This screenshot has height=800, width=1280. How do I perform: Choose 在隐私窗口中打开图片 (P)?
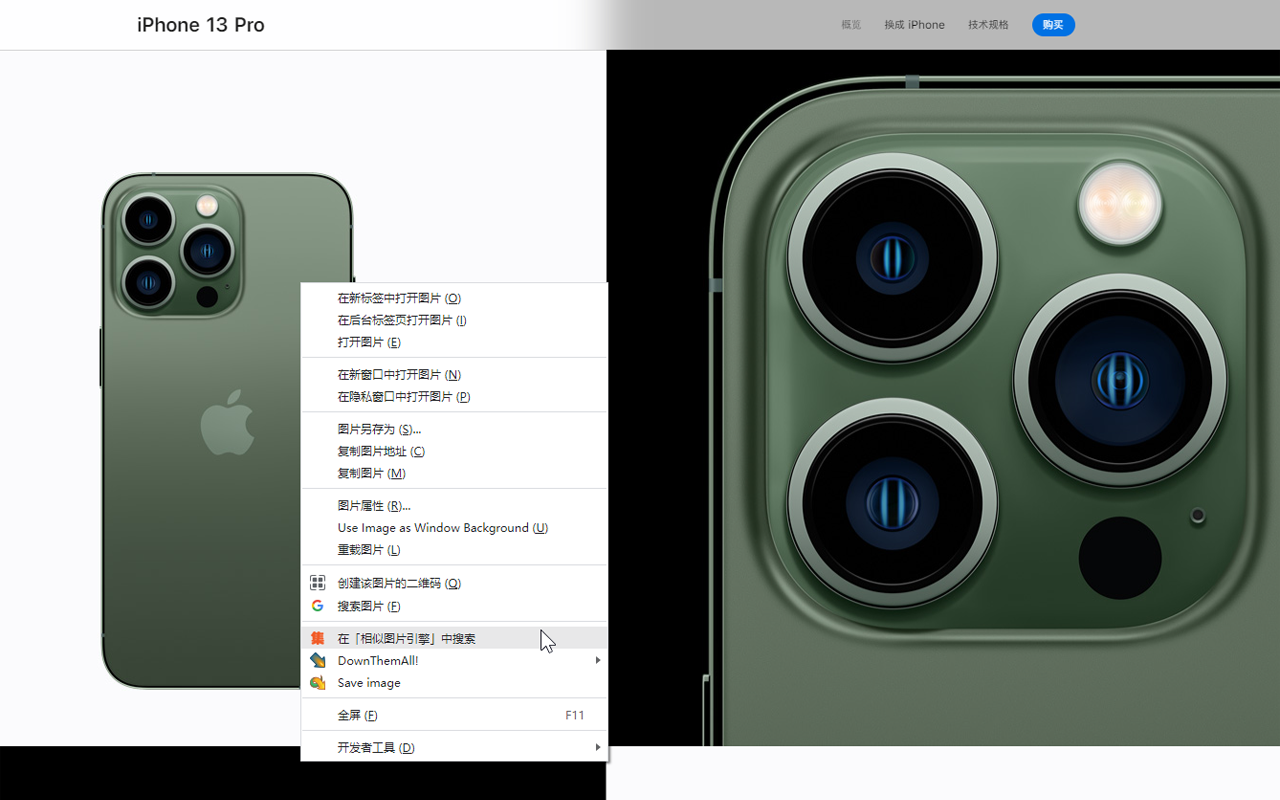coord(454,396)
